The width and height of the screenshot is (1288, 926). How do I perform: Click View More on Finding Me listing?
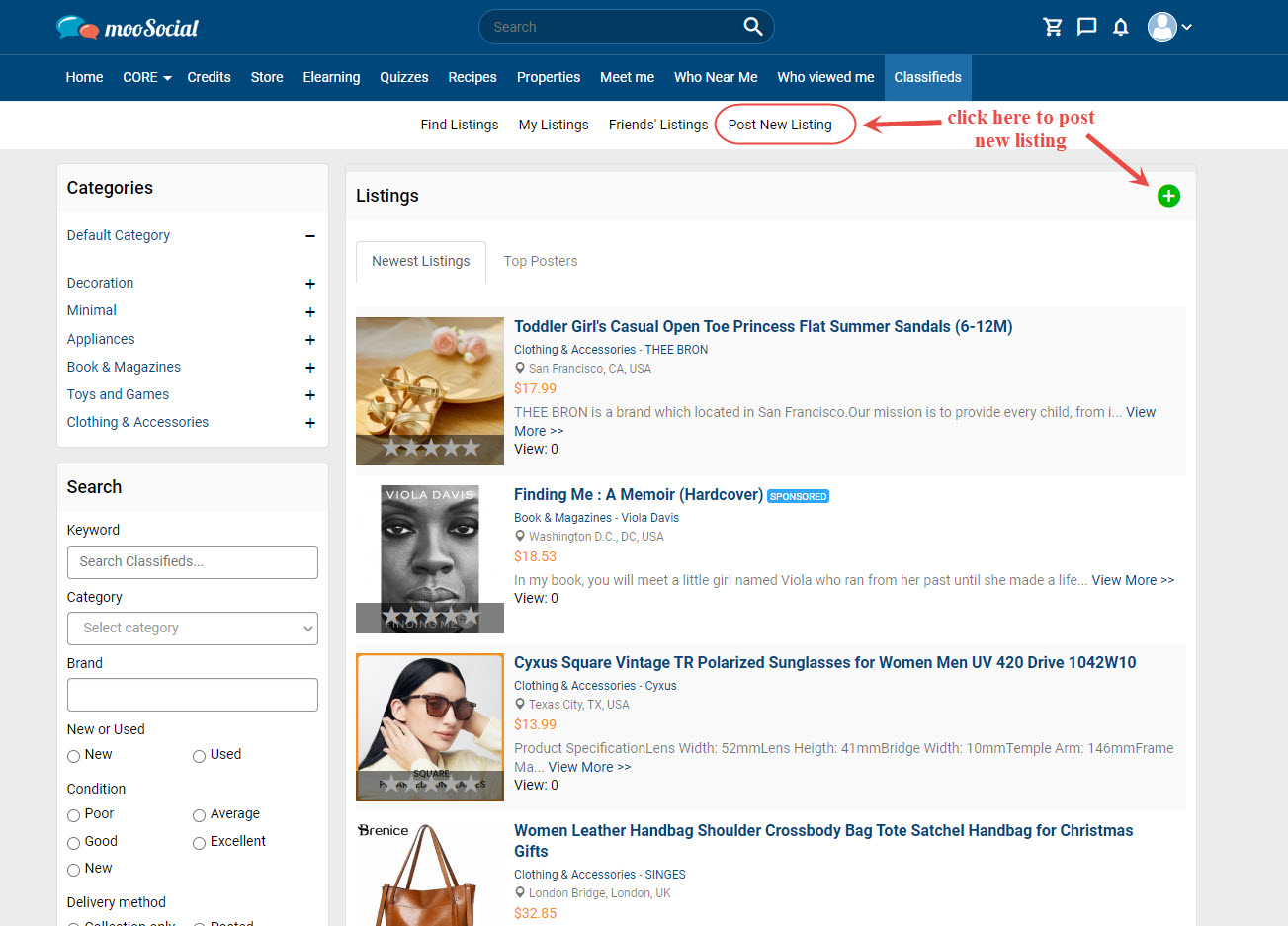click(1133, 580)
